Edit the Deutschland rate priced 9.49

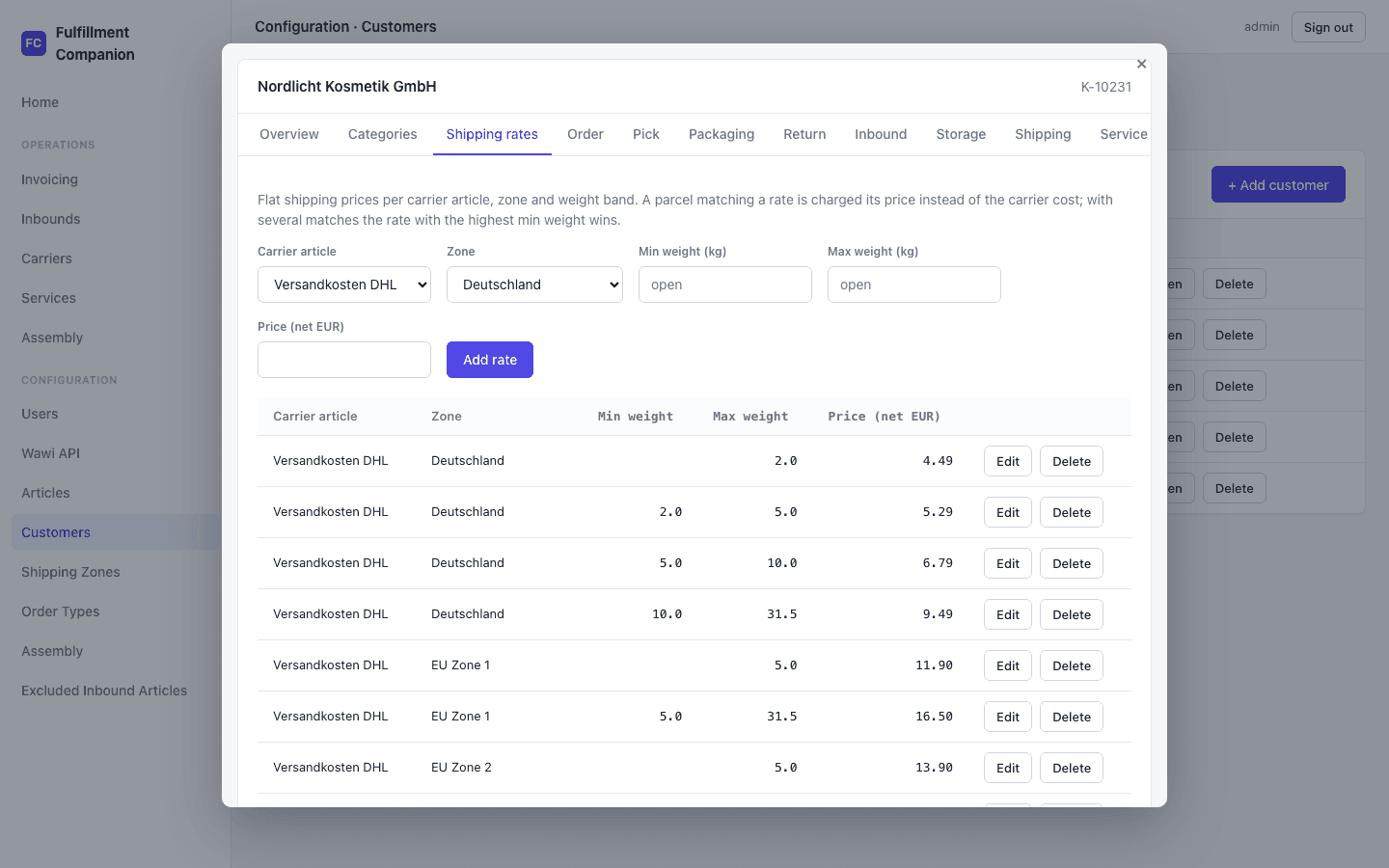click(1008, 614)
